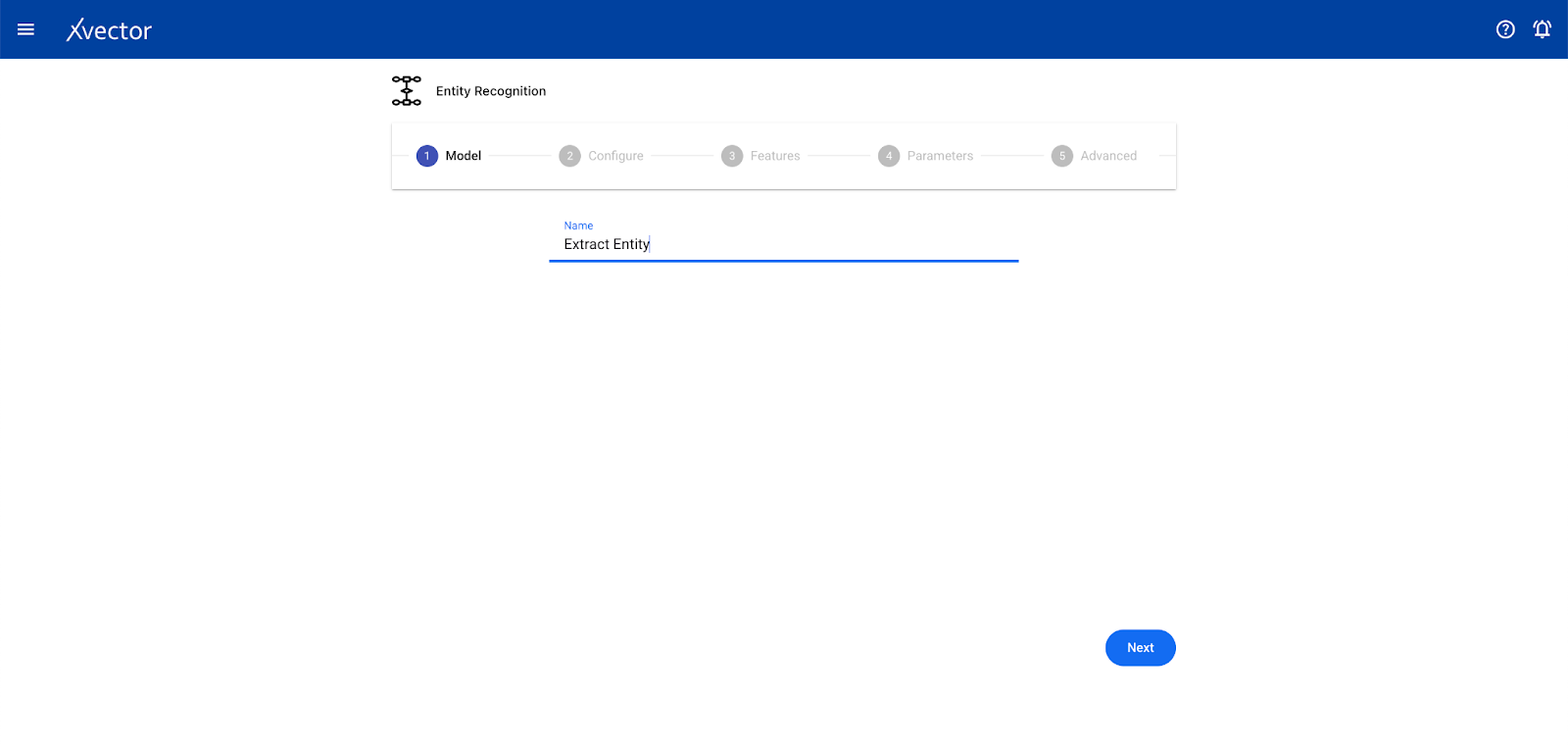Open the hamburger navigation menu
This screenshot has height=747, width=1568.
click(x=26, y=29)
